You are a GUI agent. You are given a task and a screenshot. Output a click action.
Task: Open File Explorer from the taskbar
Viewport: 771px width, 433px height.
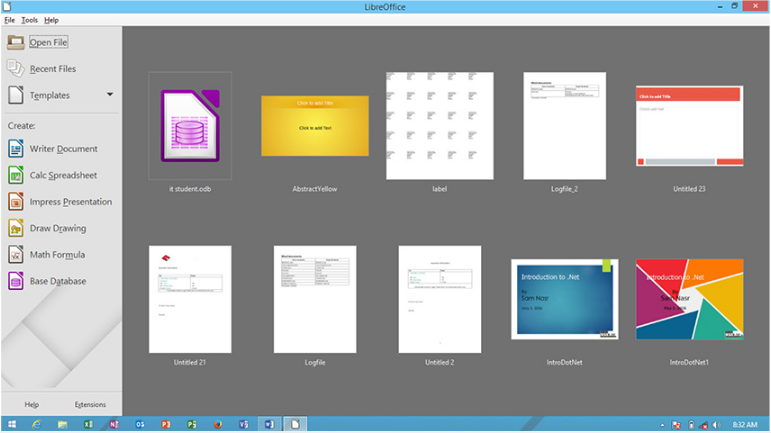[x=62, y=424]
